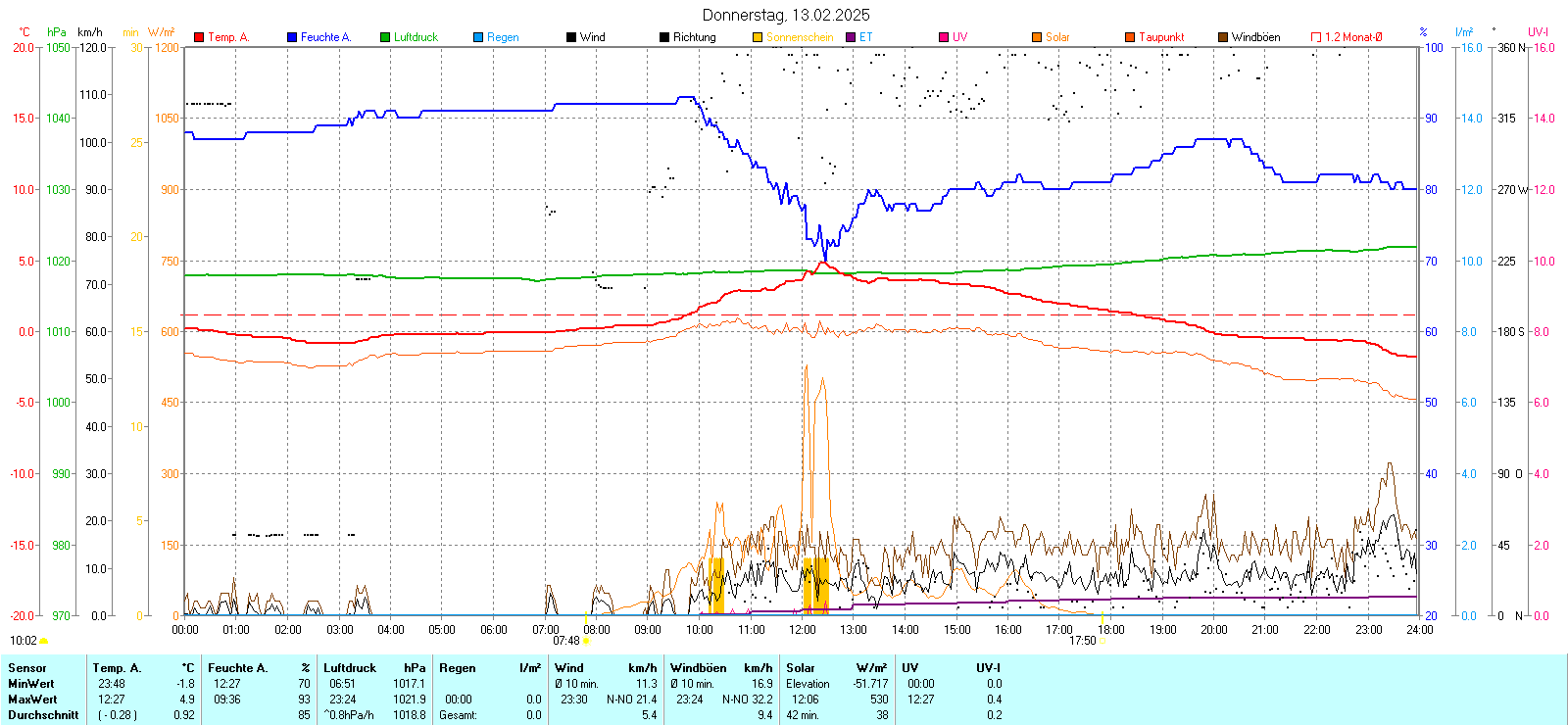
Task: Toggle the Wind legend black square
Action: coord(571,37)
